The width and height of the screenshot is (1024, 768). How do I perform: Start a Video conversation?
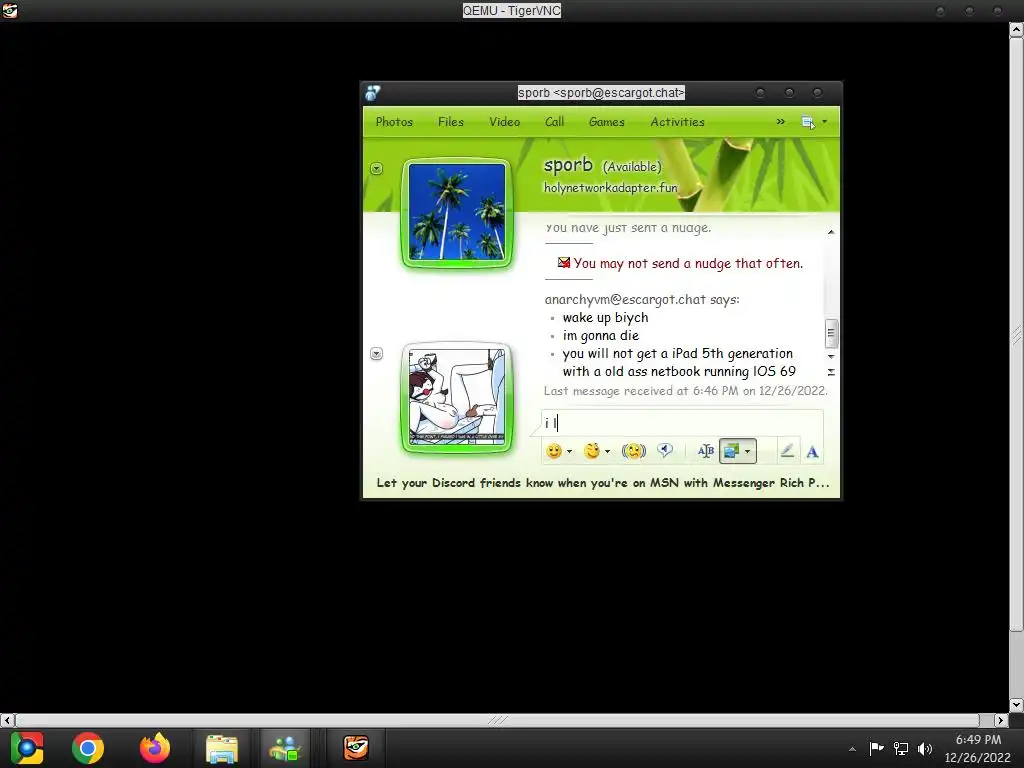pos(504,122)
